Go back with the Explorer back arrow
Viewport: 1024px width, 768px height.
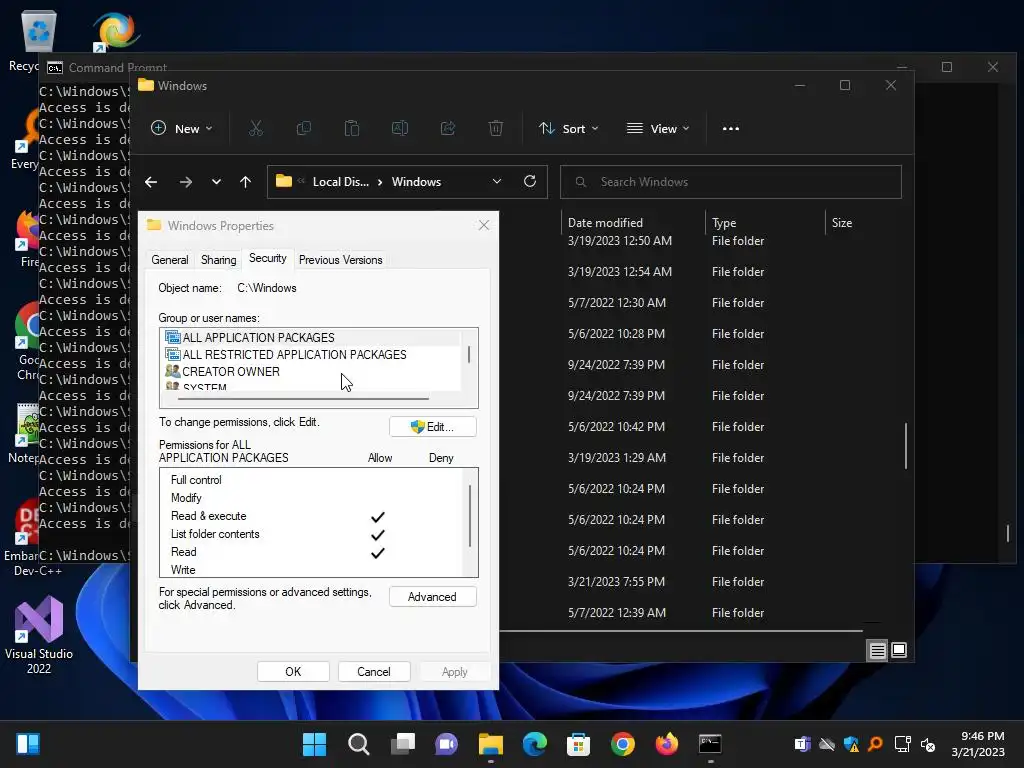coord(151,182)
